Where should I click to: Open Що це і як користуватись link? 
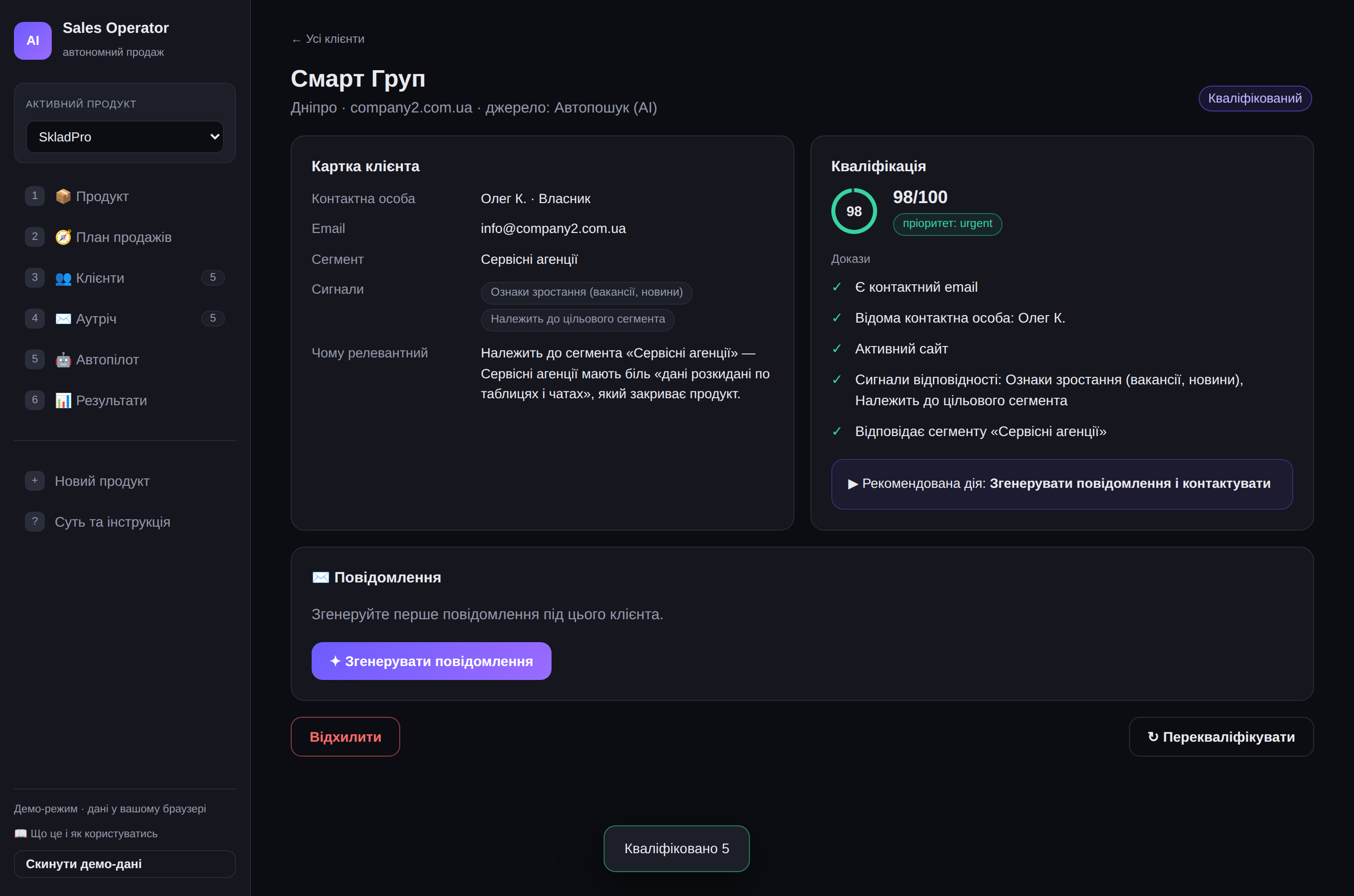(x=86, y=834)
